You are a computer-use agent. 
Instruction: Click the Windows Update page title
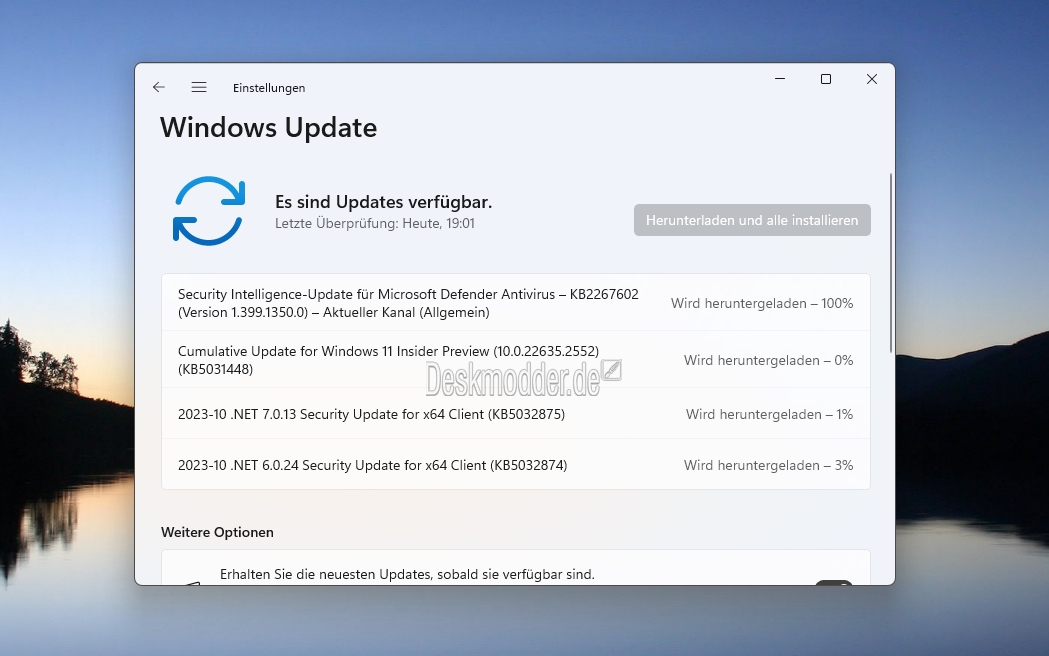pyautogui.click(x=268, y=127)
